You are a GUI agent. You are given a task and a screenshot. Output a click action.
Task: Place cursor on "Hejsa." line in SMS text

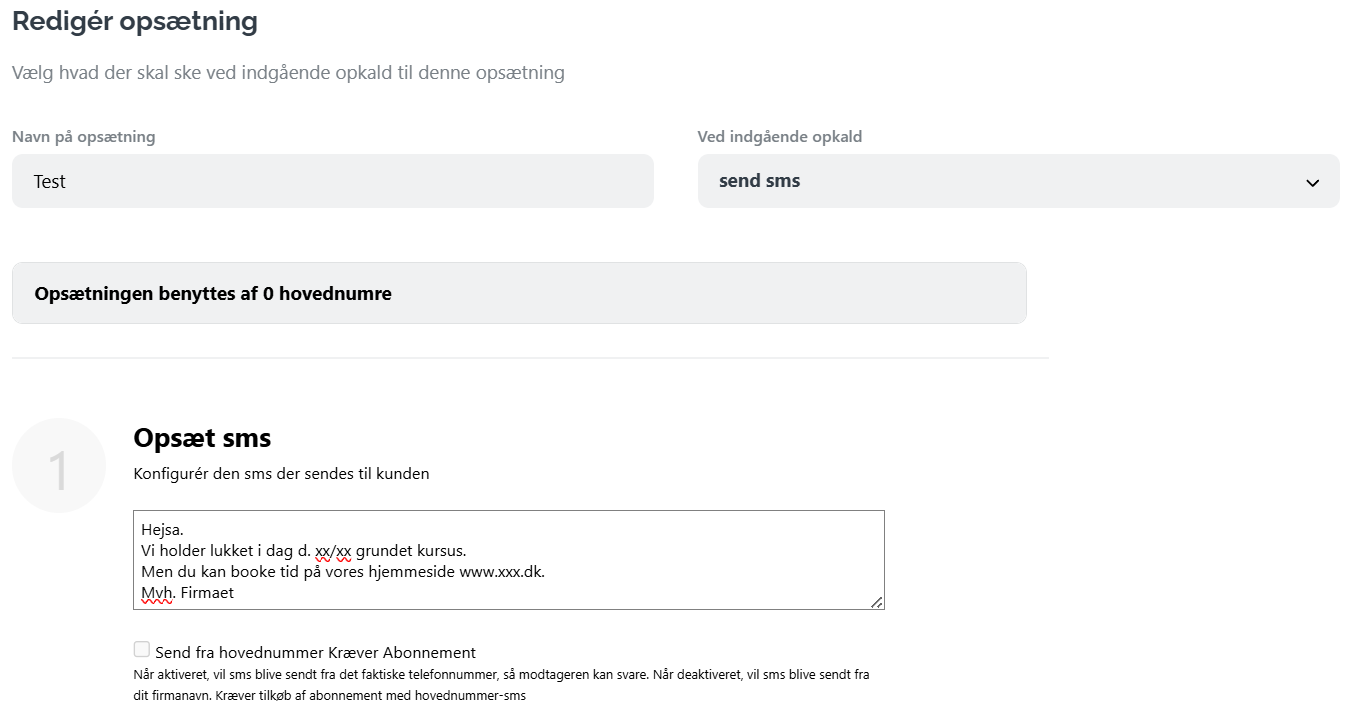click(164, 529)
